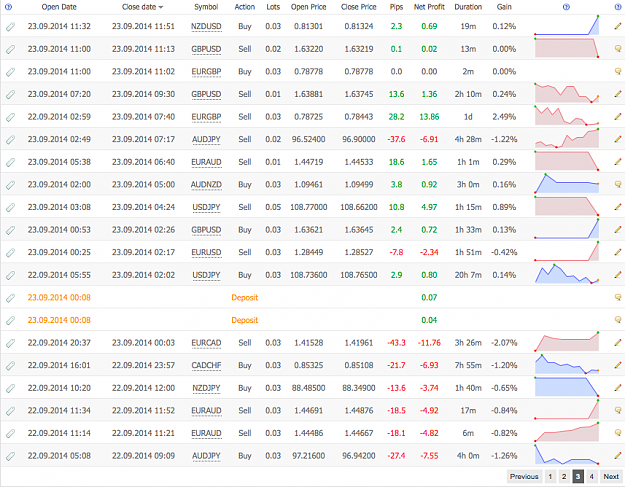Click the pencil icon on the EURUSD row
This screenshot has height=487, width=625.
coord(618,252)
